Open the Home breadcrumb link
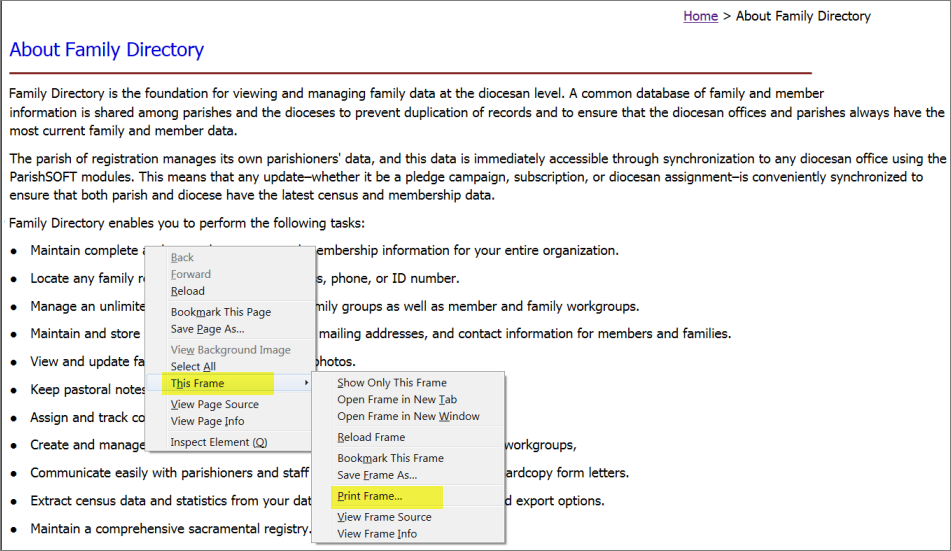The image size is (951, 551). pos(700,16)
